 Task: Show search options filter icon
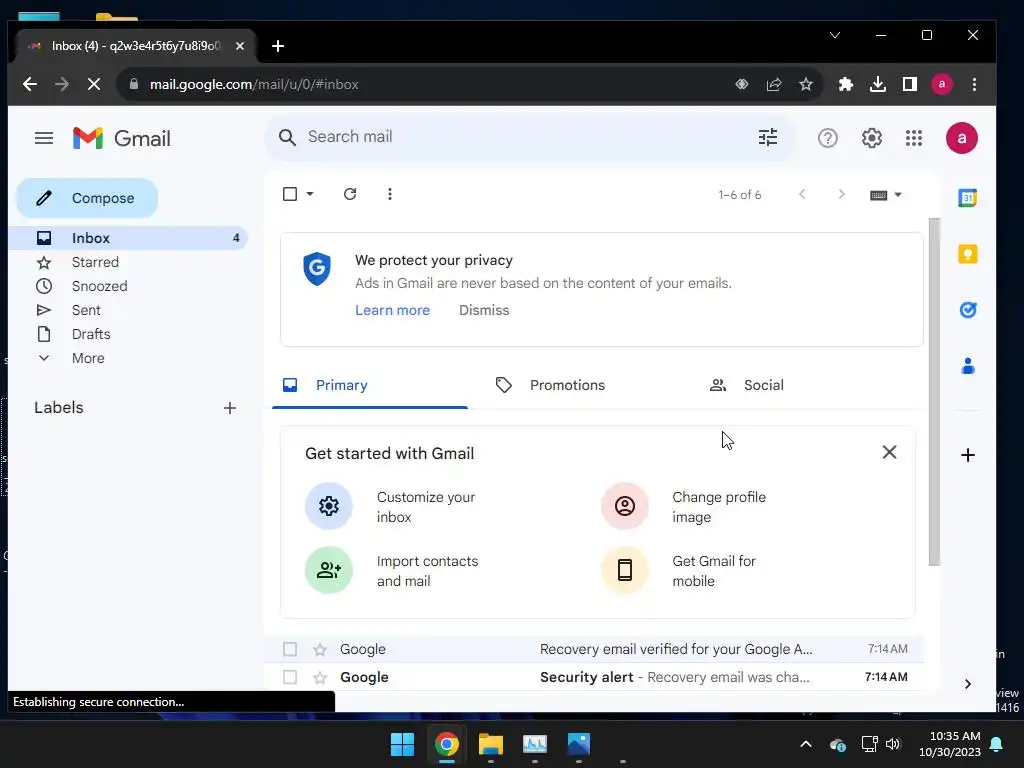click(x=768, y=137)
